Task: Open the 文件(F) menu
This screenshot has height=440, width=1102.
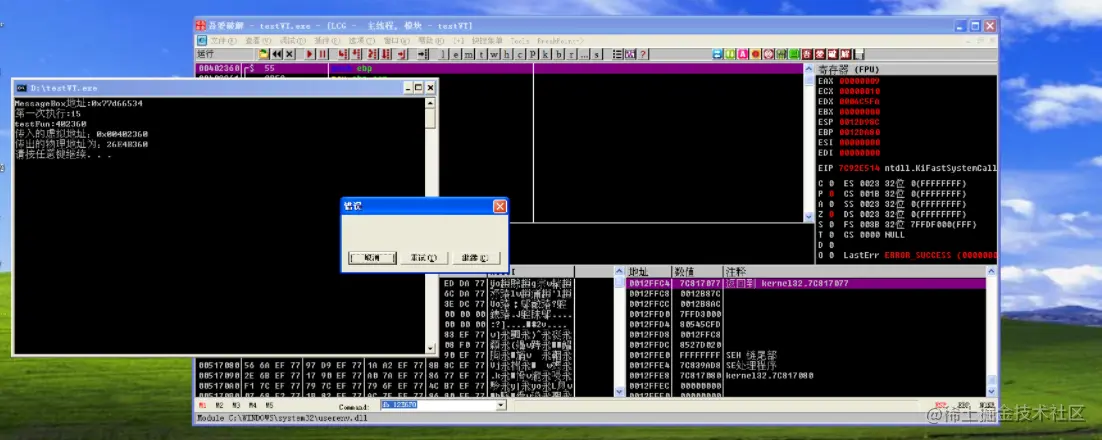Action: [223, 41]
